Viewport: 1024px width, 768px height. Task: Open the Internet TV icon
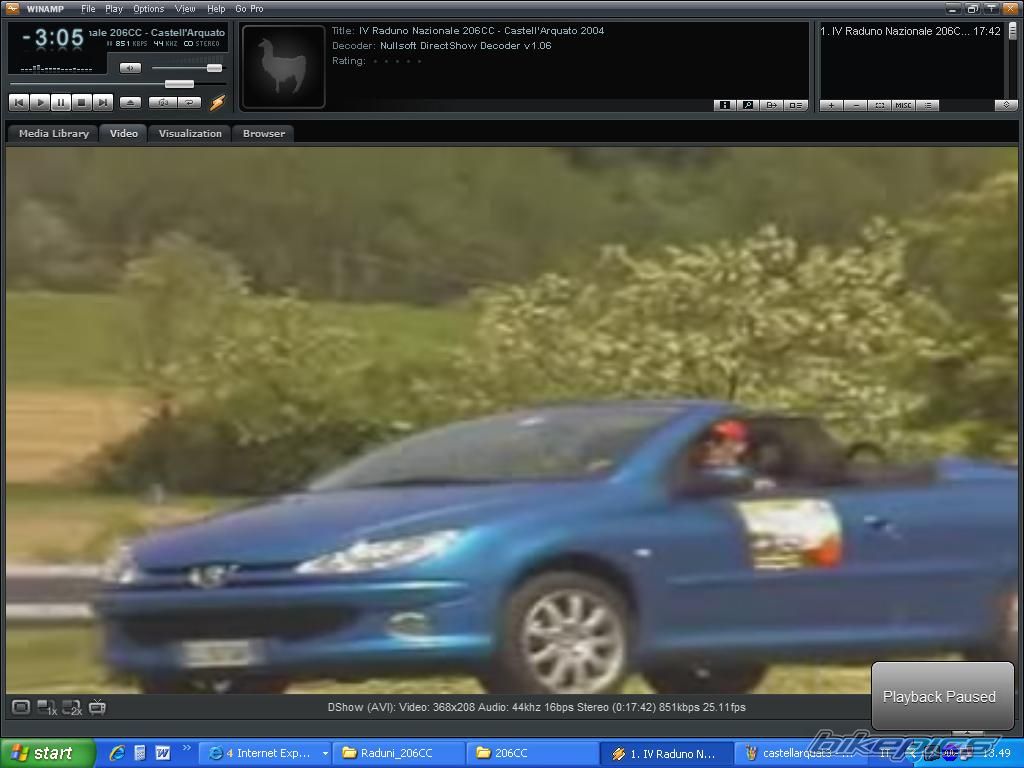click(x=97, y=707)
